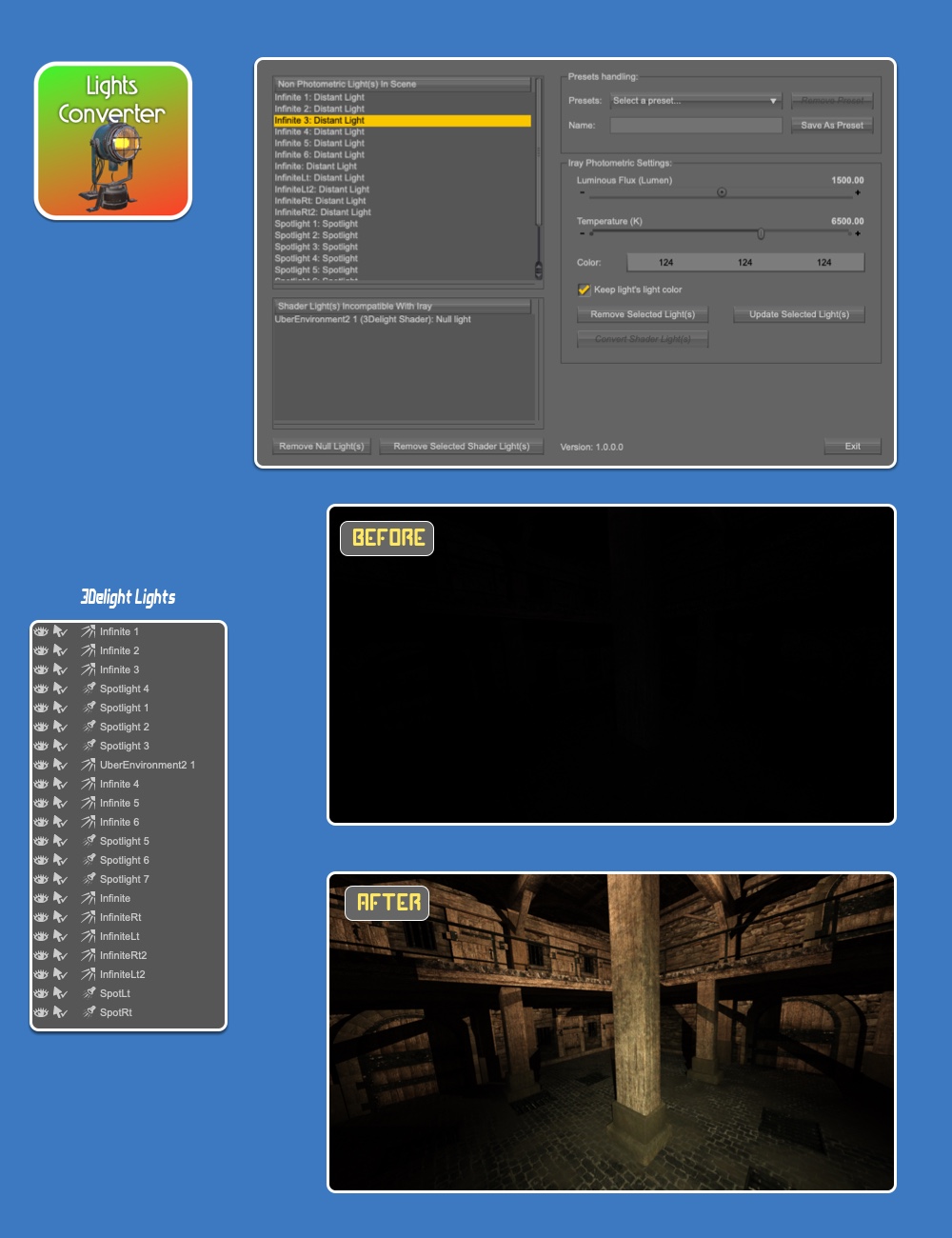The height and width of the screenshot is (1238, 952).
Task: Click the spotlight icon beside Spotlight 4
Action: pos(88,689)
